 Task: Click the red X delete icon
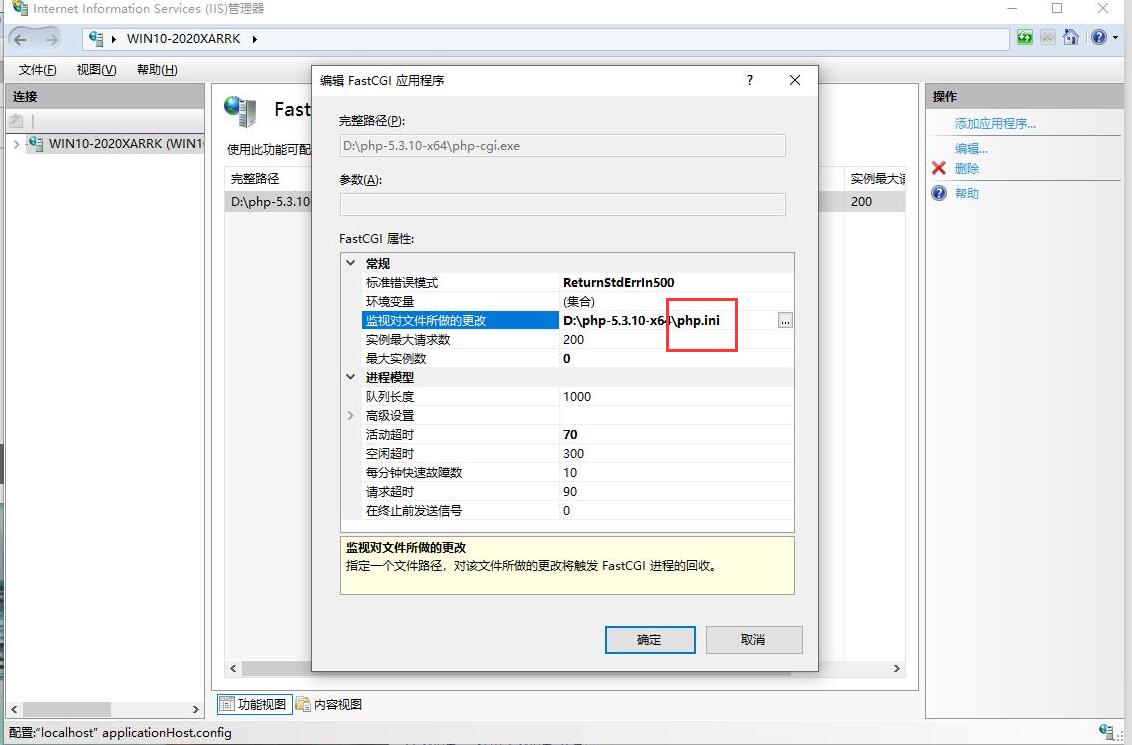[x=939, y=168]
